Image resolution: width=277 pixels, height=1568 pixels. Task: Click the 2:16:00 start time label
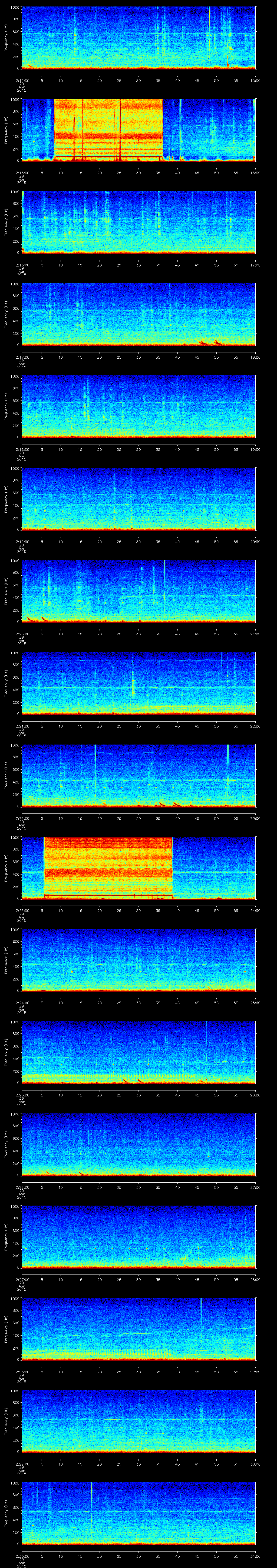22,265
